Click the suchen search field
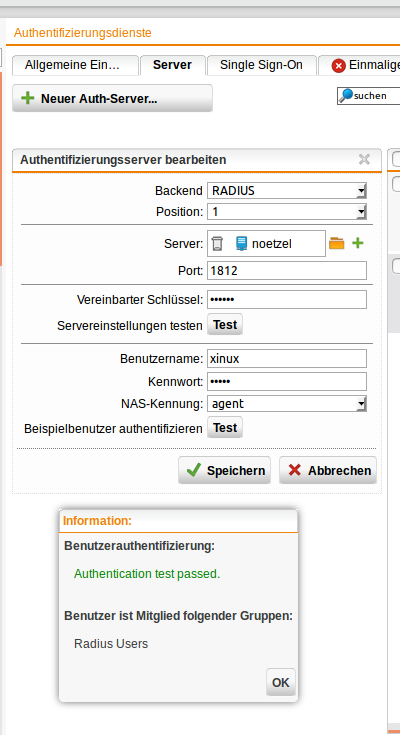The height and width of the screenshot is (735, 400). click(x=369, y=96)
